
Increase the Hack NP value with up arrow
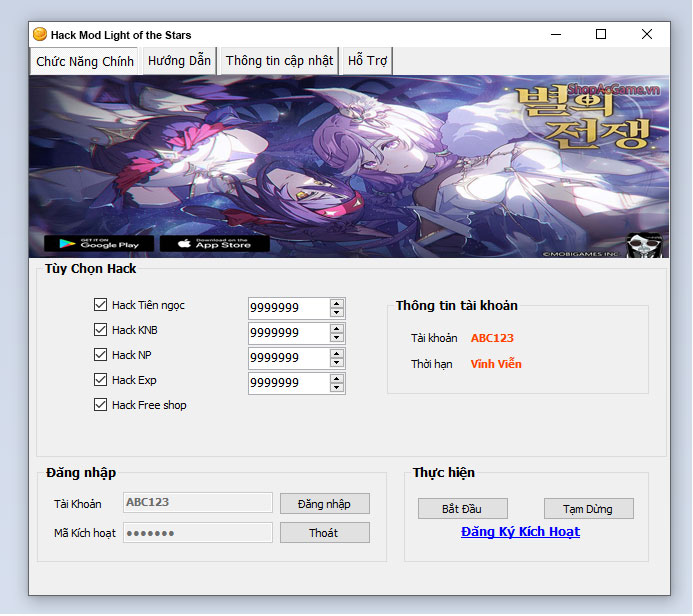[337, 354]
